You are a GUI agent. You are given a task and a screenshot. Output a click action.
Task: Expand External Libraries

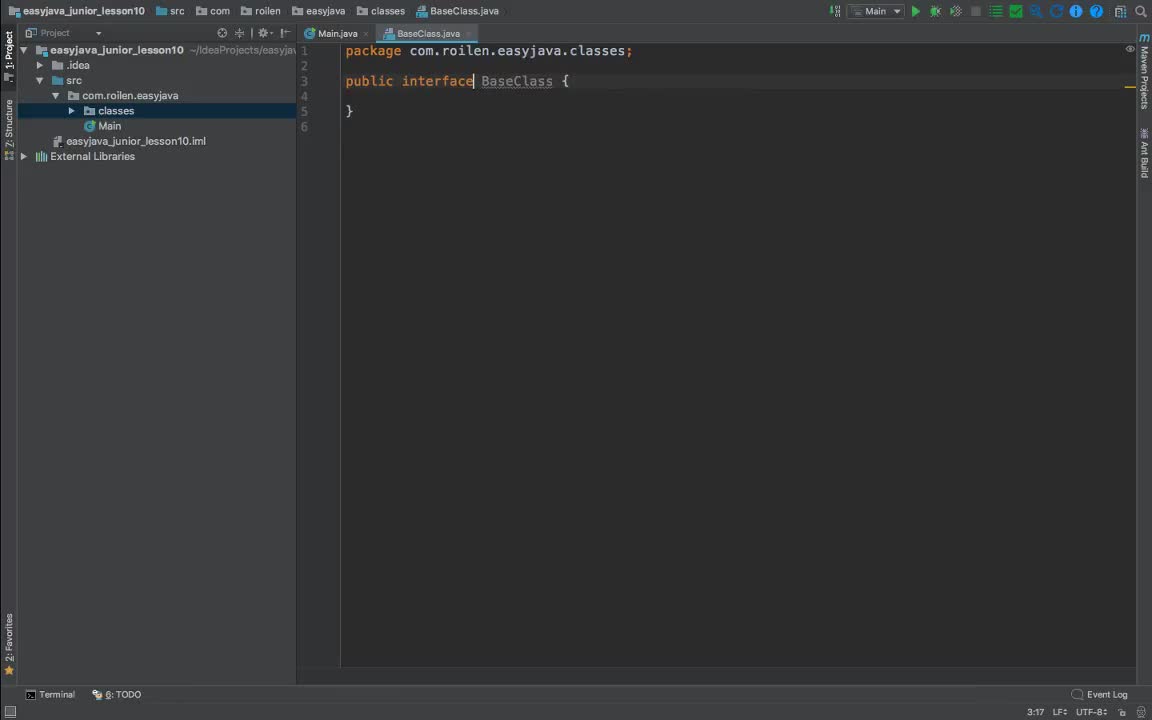pyautogui.click(x=24, y=156)
